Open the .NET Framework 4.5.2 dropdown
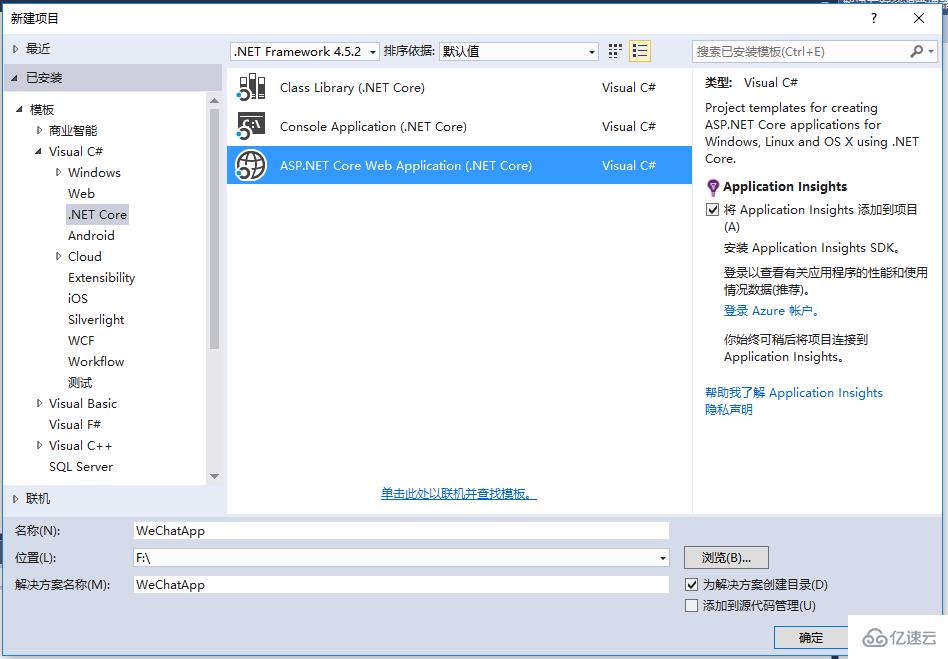 tap(305, 51)
